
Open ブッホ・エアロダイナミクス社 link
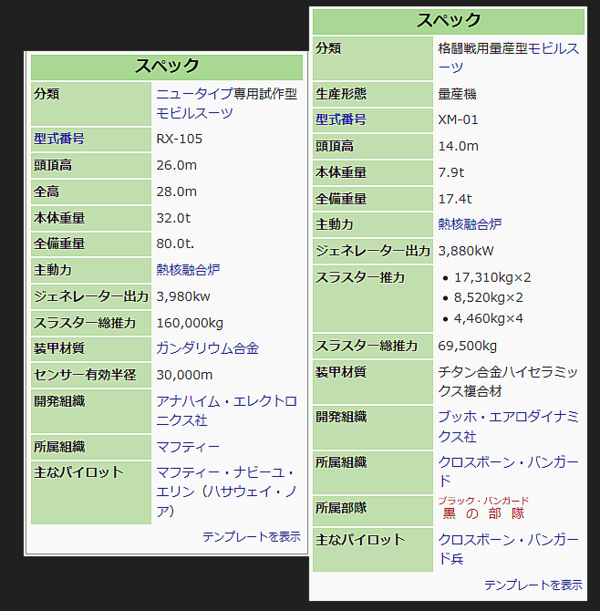508,426
